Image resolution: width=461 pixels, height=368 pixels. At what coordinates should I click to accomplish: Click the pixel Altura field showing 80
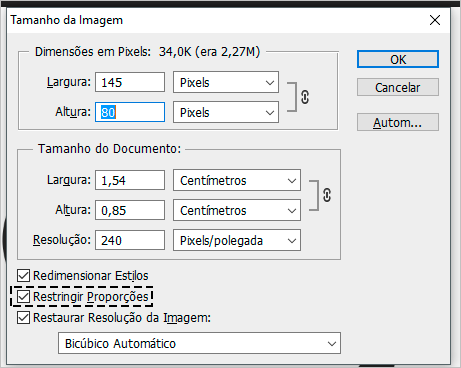click(x=130, y=112)
